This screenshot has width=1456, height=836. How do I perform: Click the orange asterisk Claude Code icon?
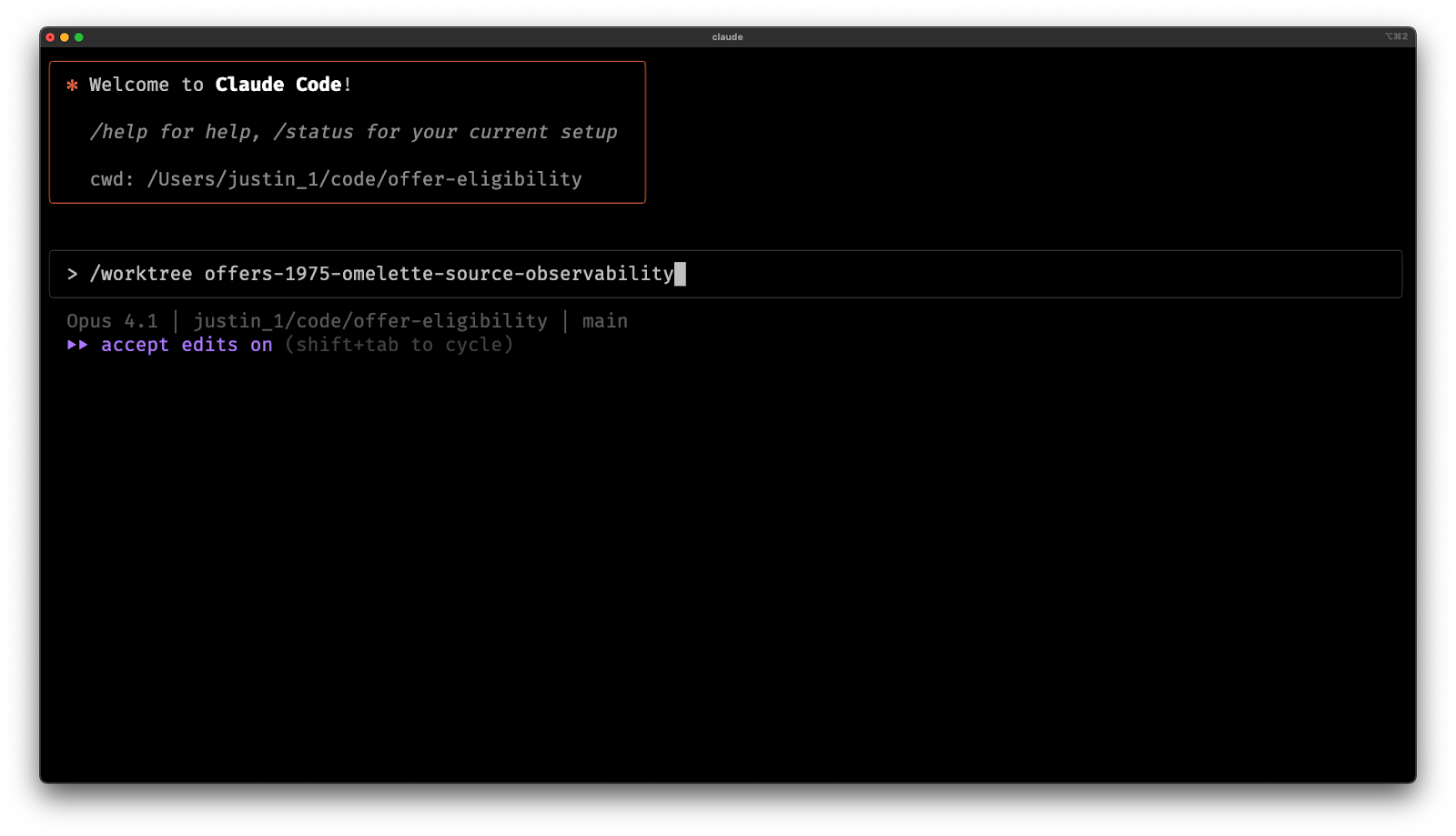[72, 84]
